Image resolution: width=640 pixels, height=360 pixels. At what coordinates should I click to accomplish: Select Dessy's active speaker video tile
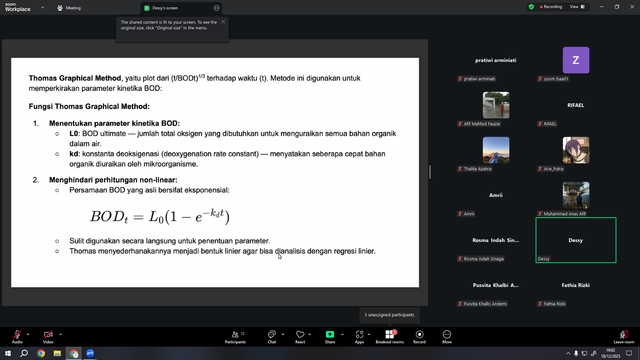(576, 240)
